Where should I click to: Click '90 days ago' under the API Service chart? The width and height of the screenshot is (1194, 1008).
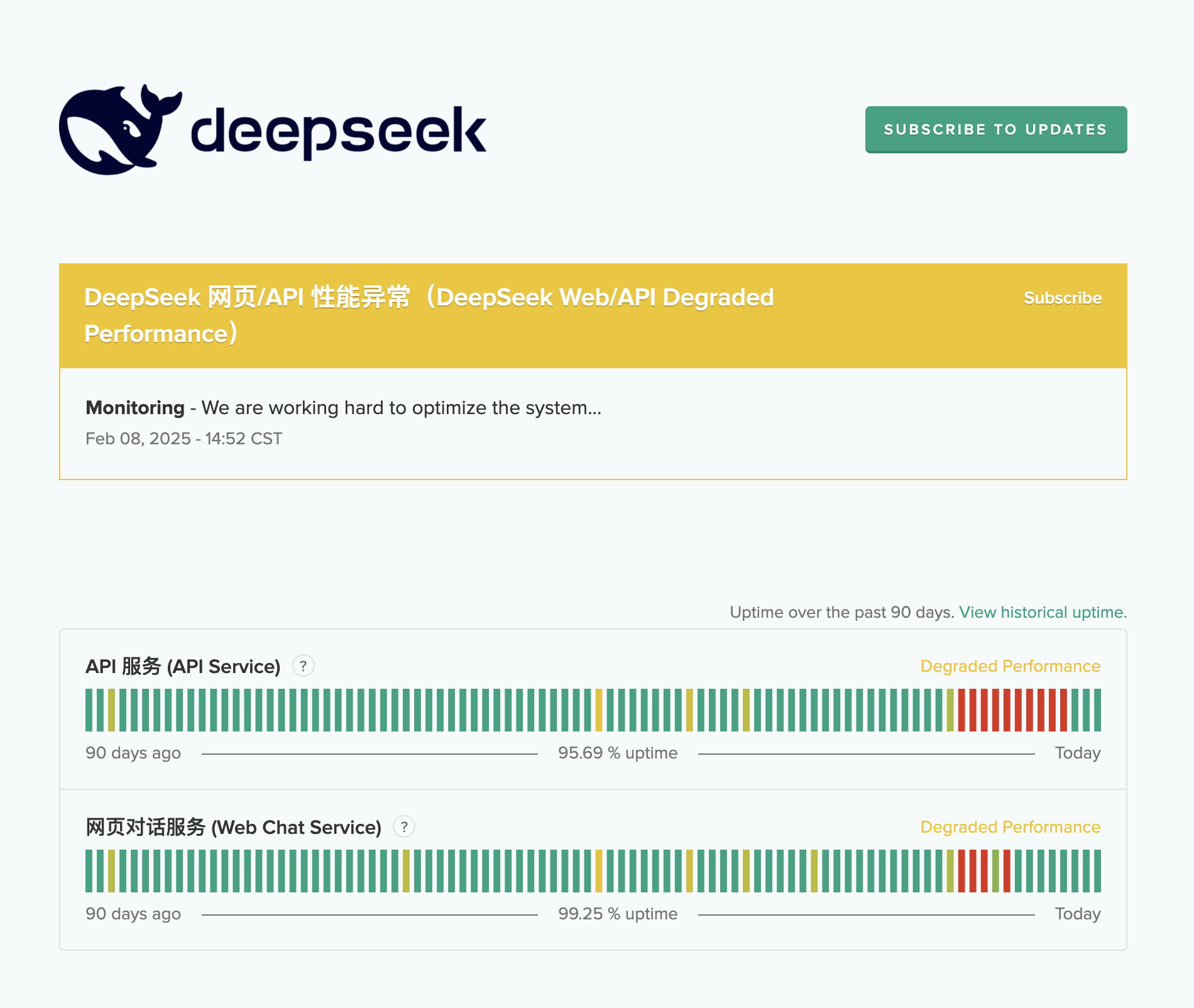click(x=133, y=753)
